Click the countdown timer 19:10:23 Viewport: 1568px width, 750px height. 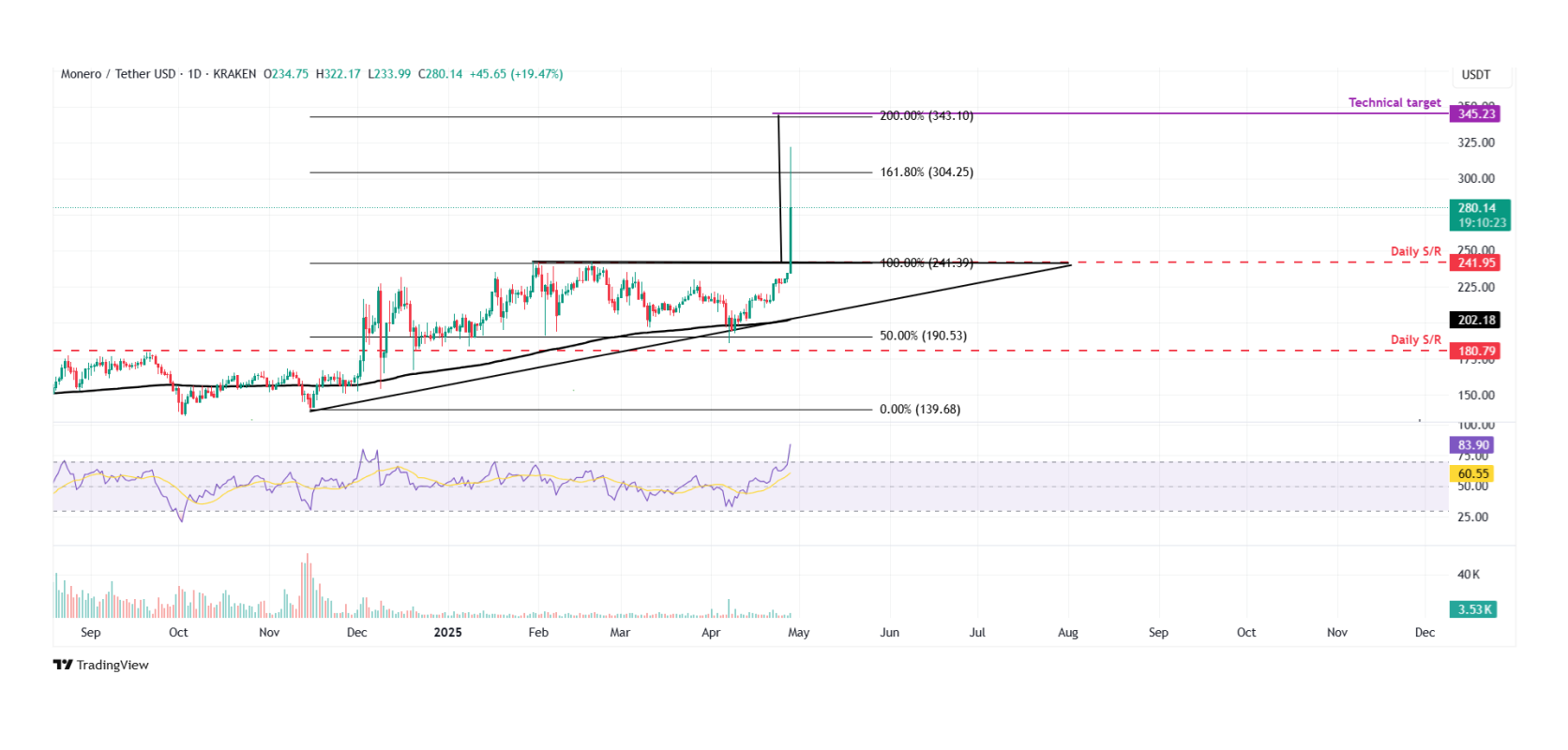click(x=1483, y=223)
